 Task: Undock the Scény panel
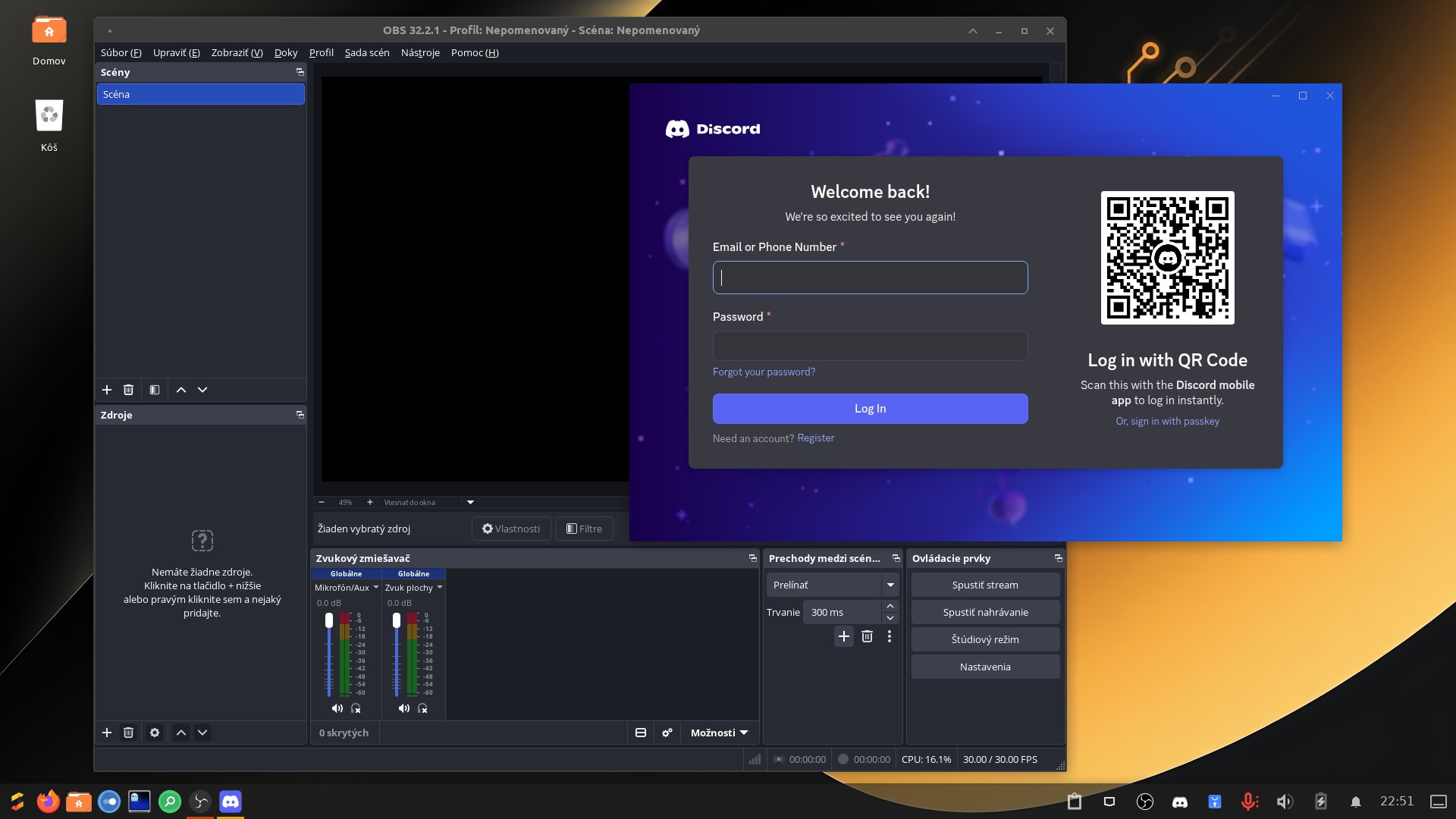[300, 72]
